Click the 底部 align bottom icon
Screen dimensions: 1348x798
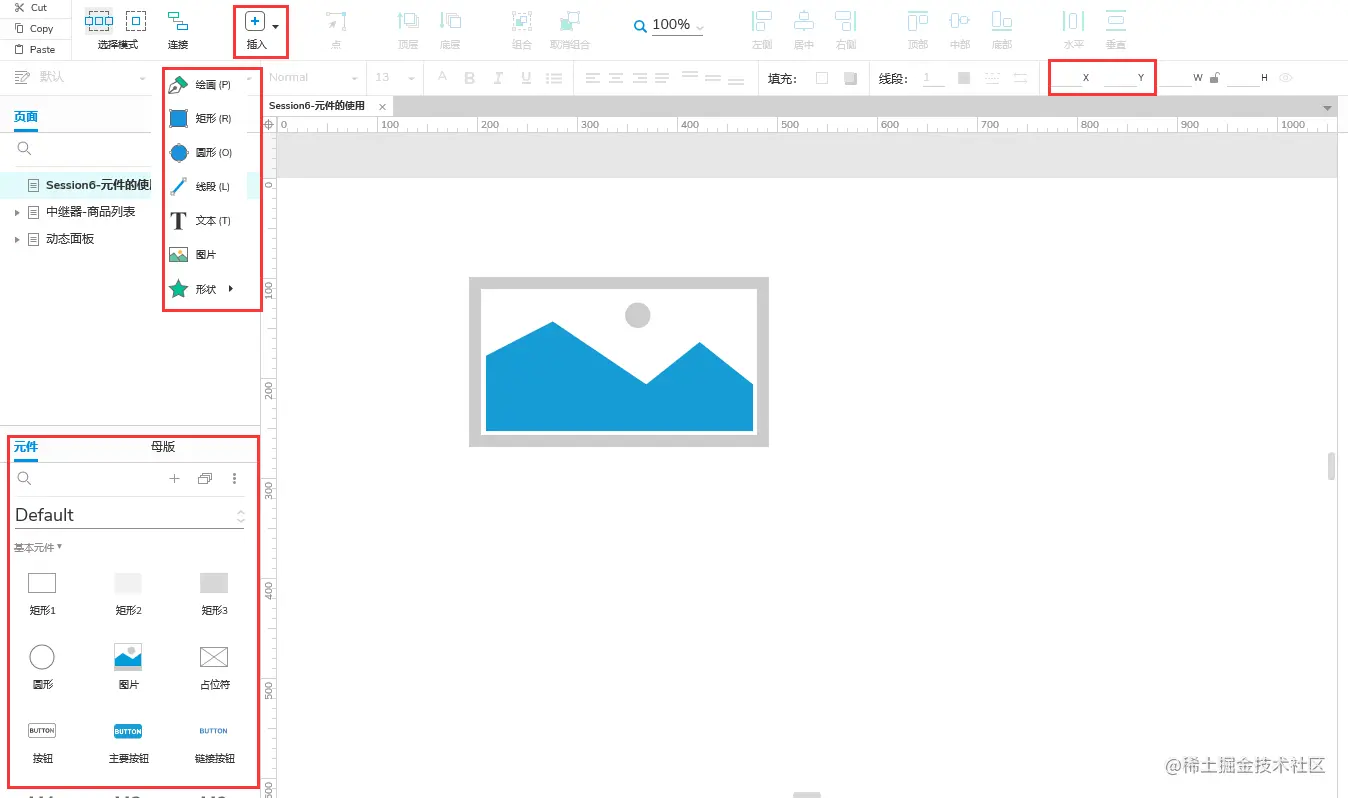click(1002, 21)
